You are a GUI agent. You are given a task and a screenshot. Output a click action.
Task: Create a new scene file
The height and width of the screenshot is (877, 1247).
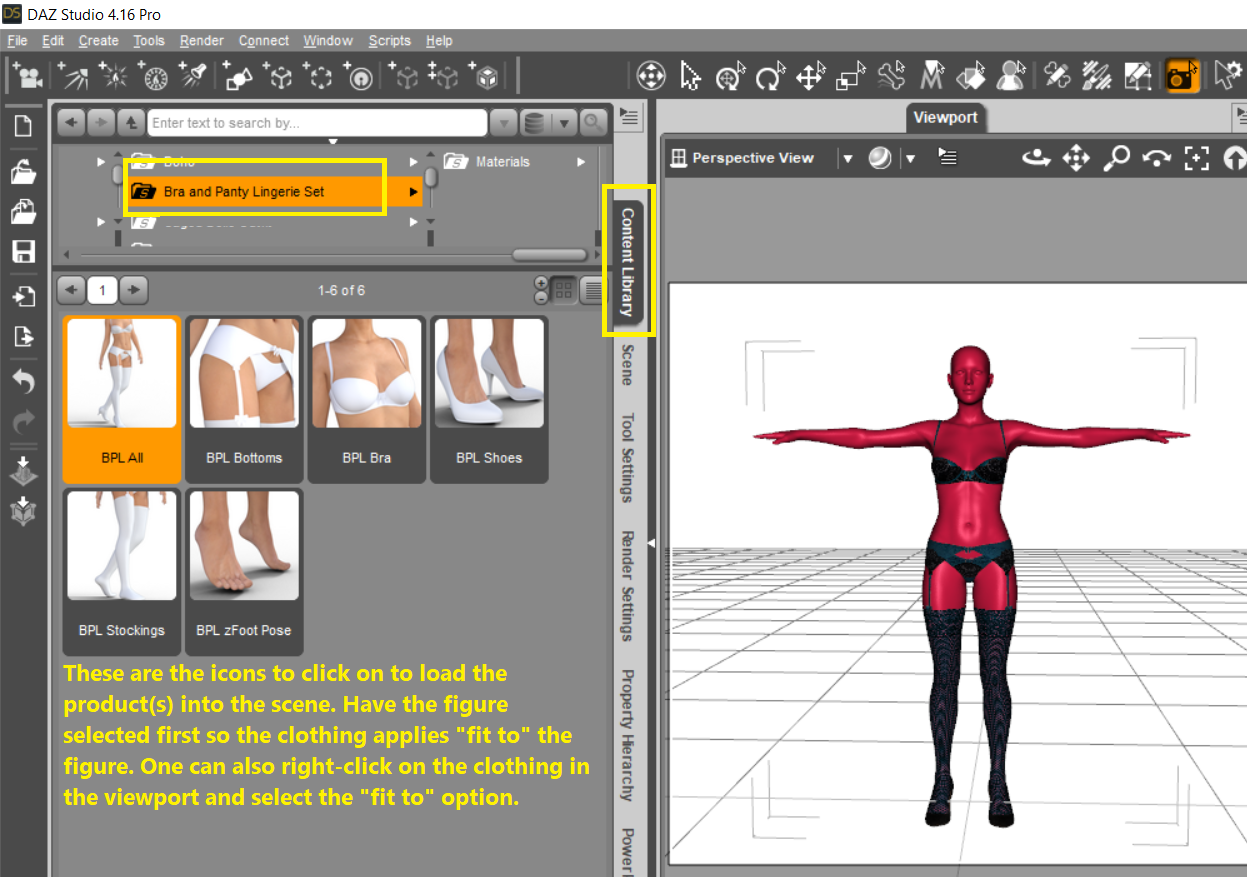point(23,127)
